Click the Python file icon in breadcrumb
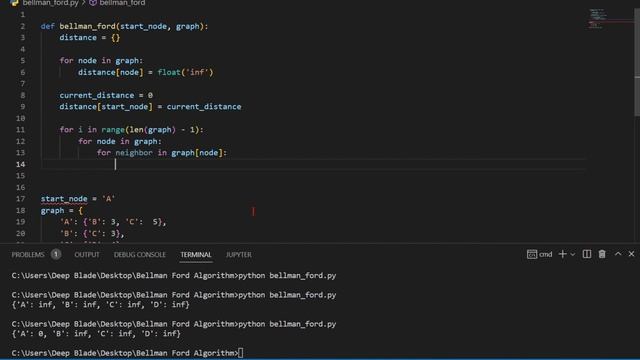 [15, 3]
